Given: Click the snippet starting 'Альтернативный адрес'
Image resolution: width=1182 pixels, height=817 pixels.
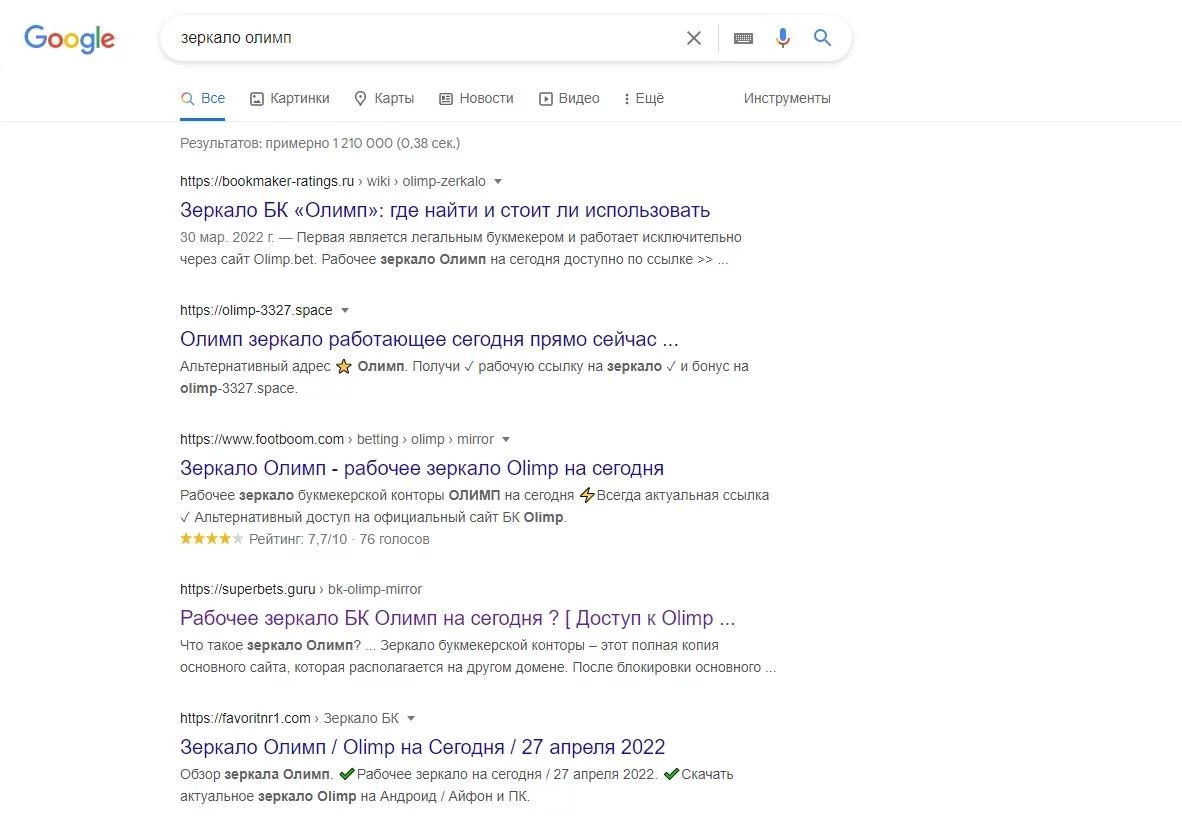Looking at the screenshot, I should pyautogui.click(x=464, y=377).
